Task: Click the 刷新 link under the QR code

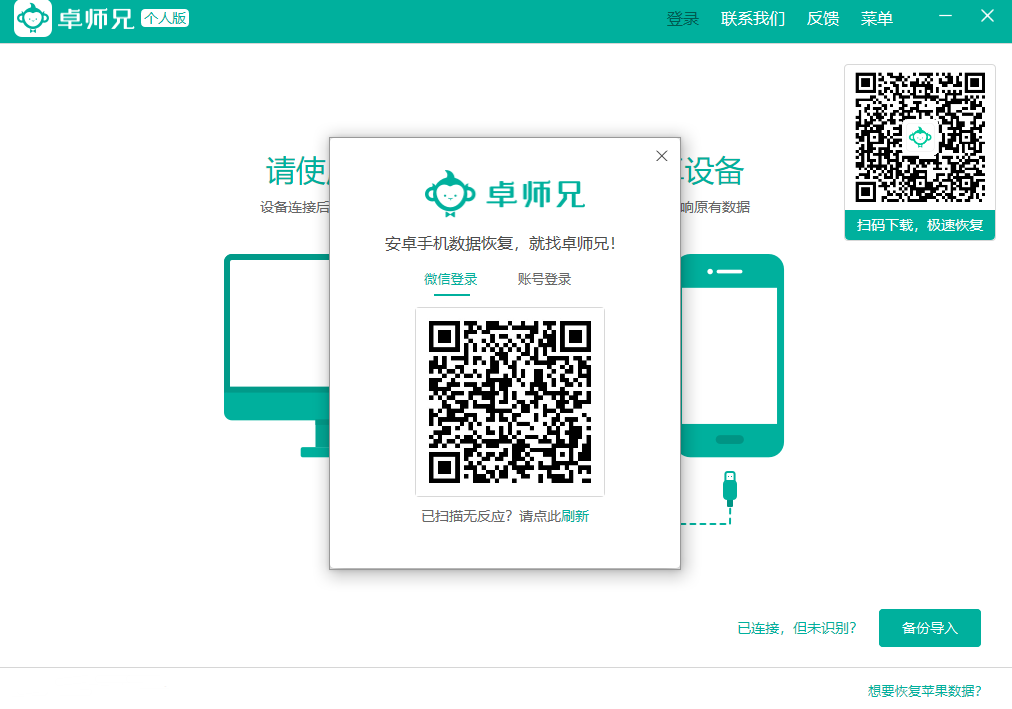Action: [x=575, y=517]
